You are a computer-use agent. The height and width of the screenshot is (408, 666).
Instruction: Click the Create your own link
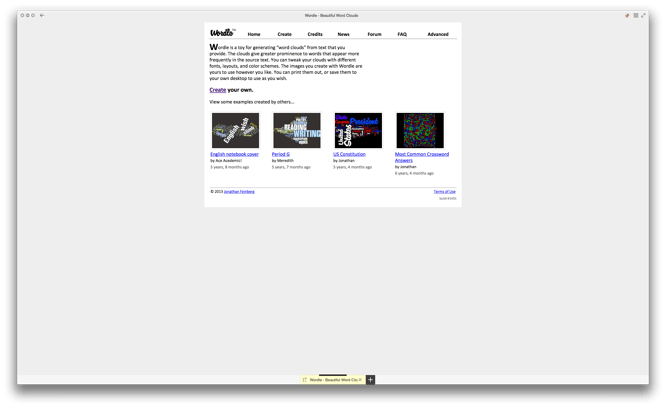[217, 90]
